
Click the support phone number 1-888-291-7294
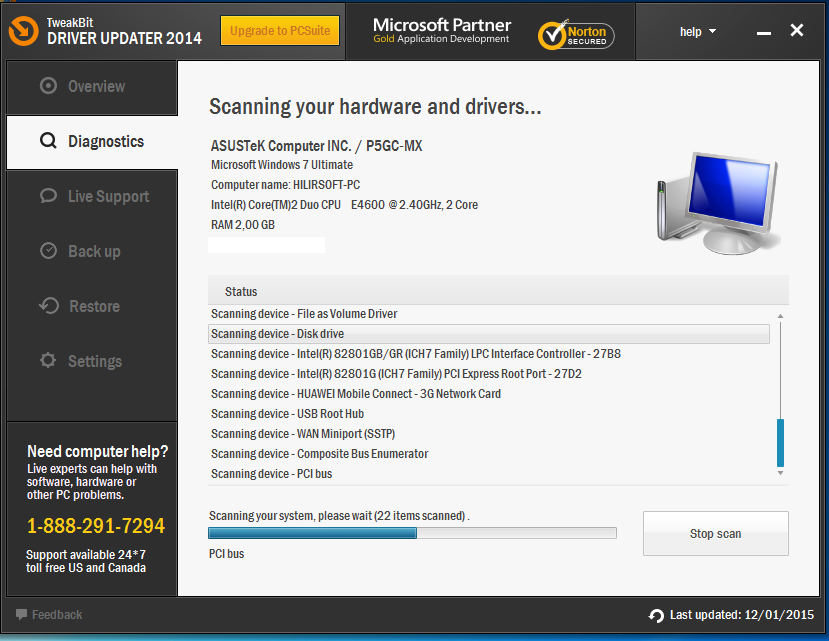[x=96, y=526]
